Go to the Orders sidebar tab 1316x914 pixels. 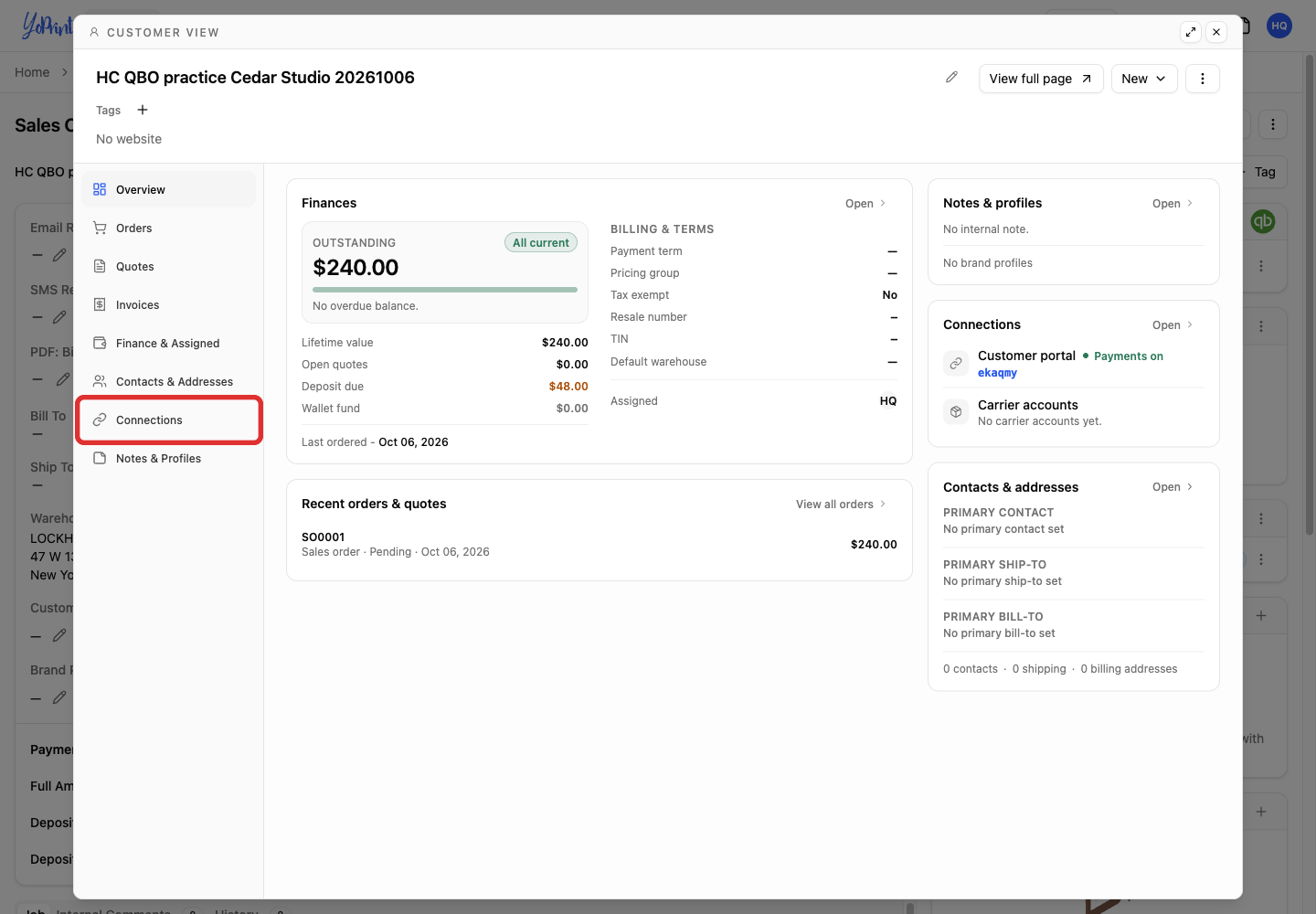(169, 228)
